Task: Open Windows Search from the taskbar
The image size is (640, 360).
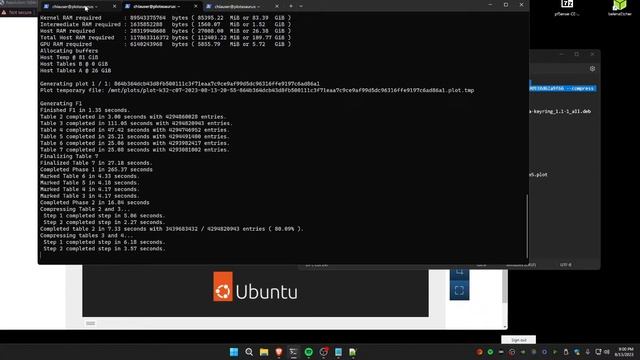Action: tap(249, 352)
